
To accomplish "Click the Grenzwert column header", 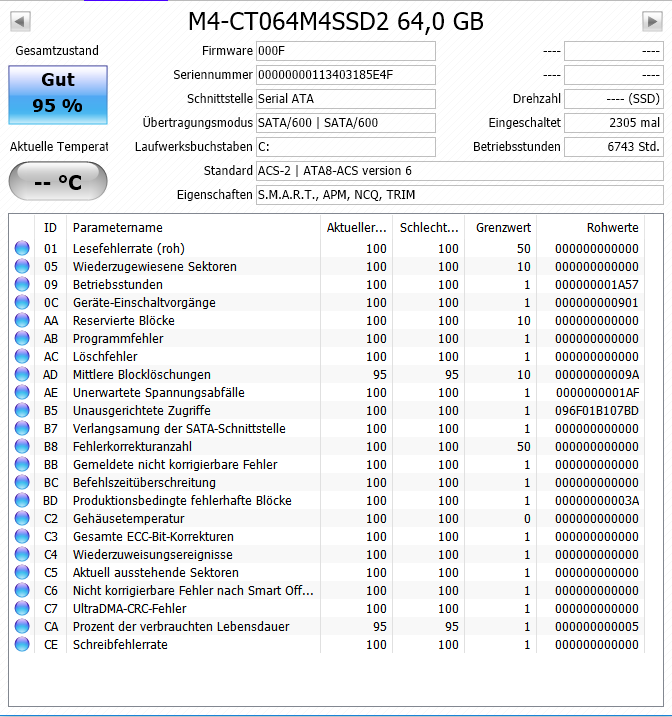I will pyautogui.click(x=501, y=228).
